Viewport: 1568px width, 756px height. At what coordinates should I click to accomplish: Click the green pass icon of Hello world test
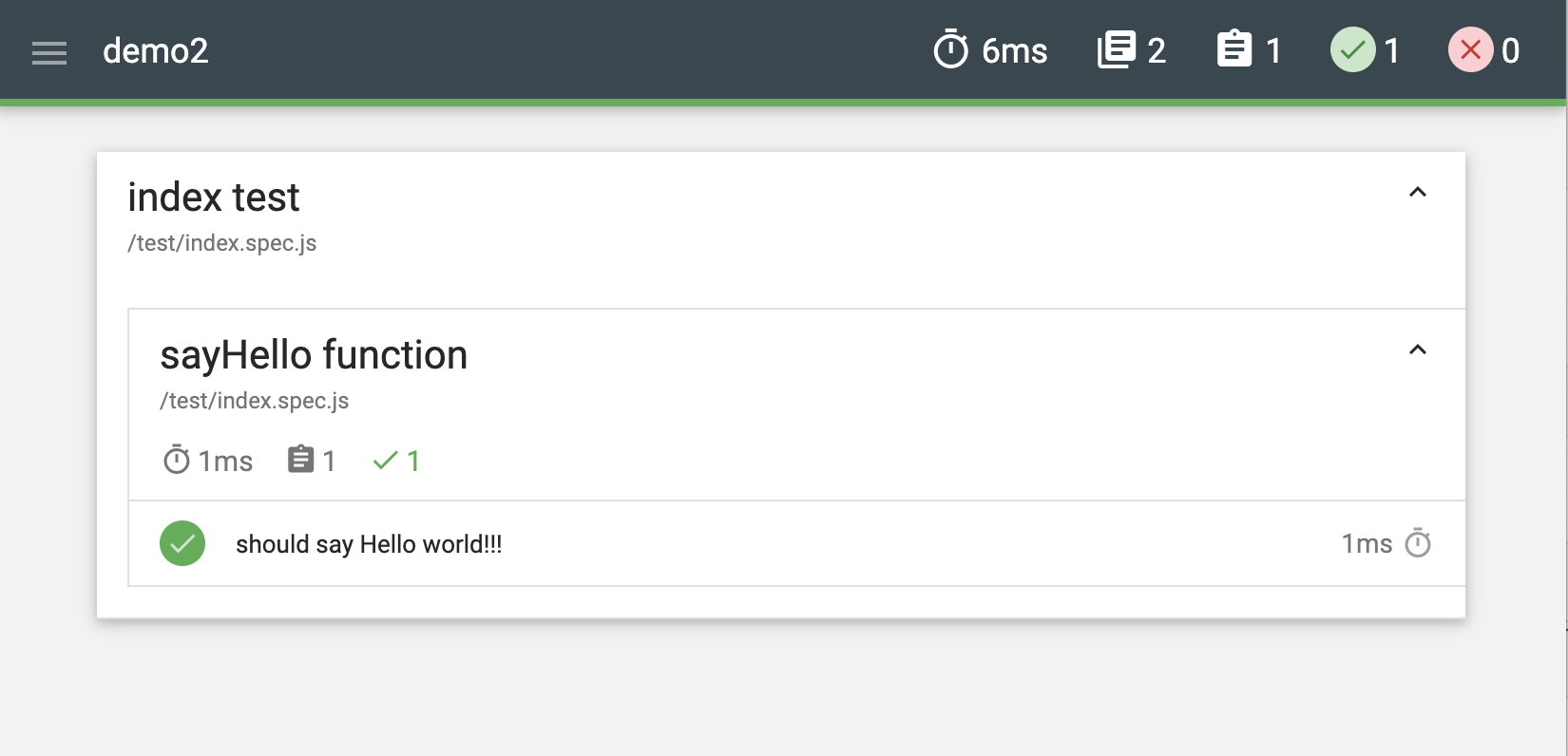tap(182, 543)
